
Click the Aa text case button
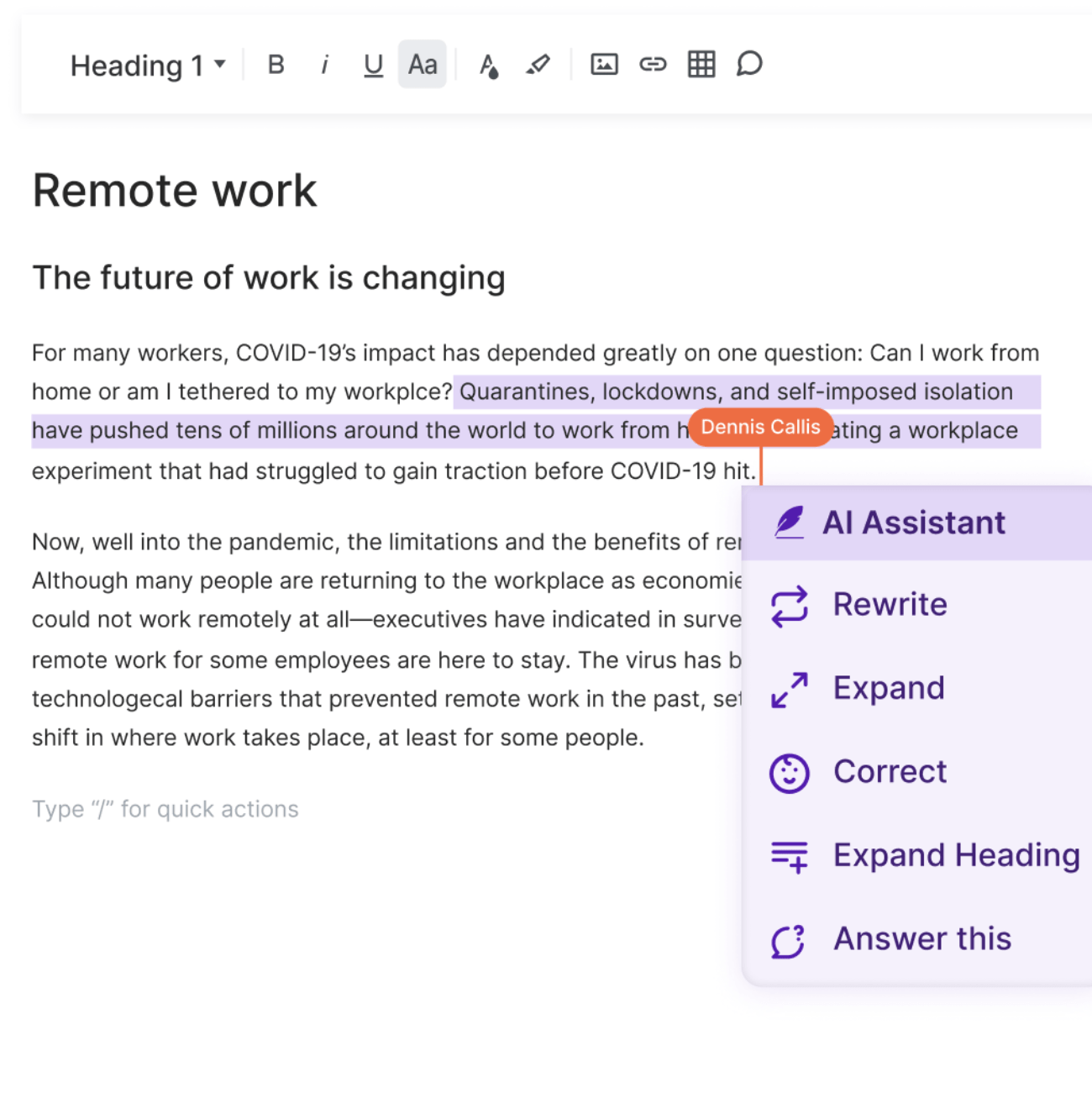(423, 64)
